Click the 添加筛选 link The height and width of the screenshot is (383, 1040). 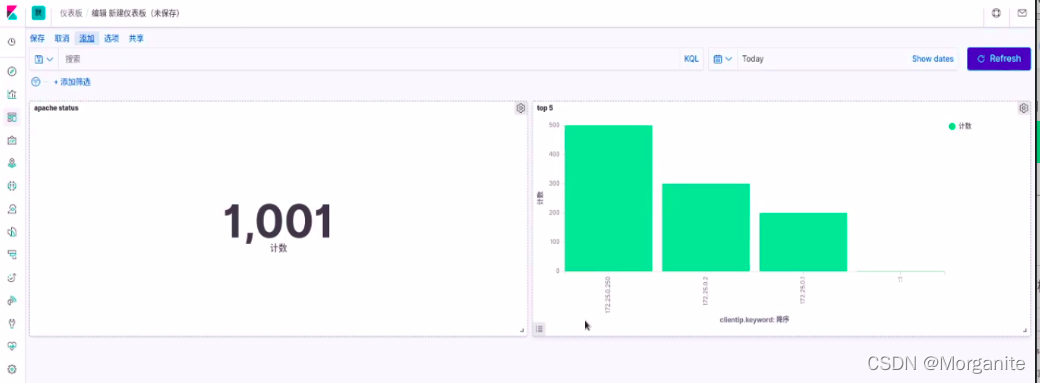tap(72, 82)
